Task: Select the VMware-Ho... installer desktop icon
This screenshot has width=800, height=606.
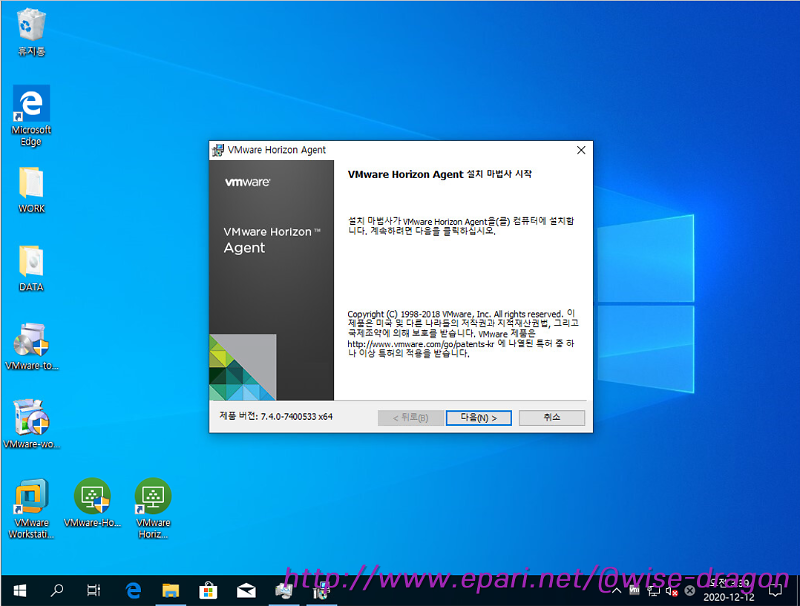Action: point(92,503)
